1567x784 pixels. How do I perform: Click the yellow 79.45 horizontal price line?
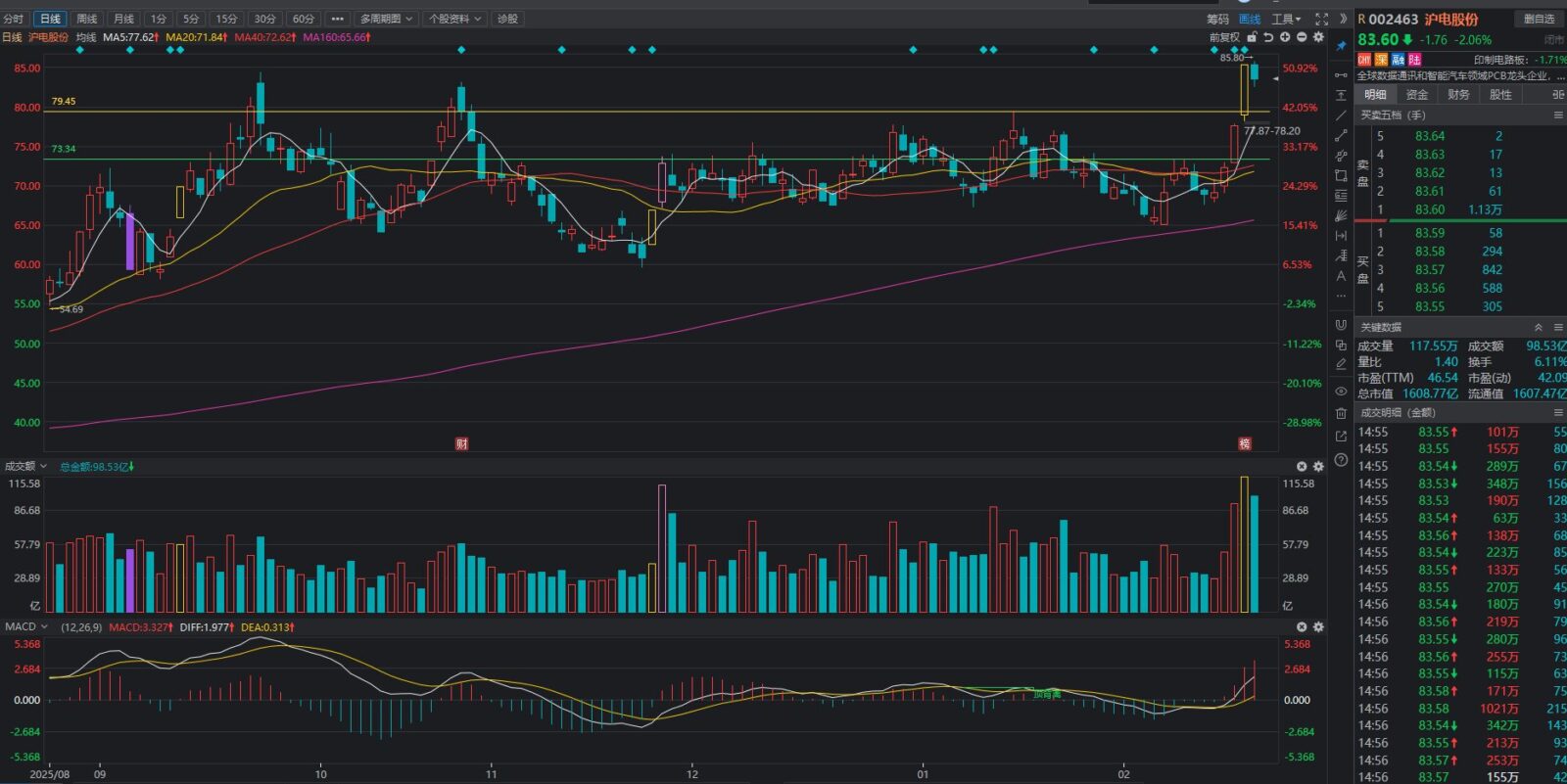(588, 112)
